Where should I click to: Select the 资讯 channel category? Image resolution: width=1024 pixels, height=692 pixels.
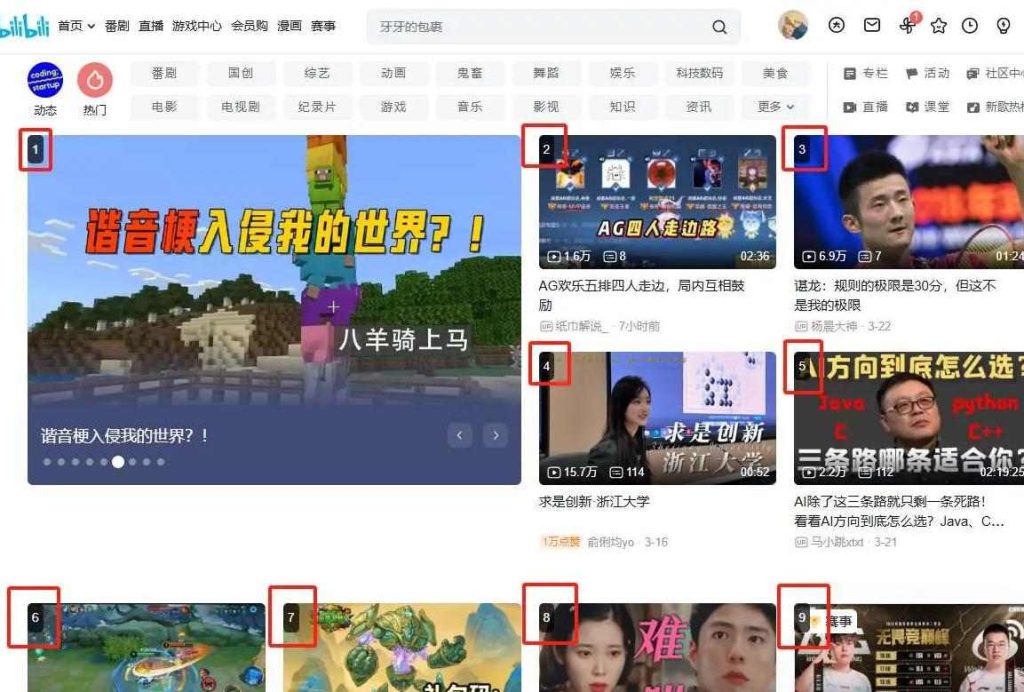click(x=699, y=106)
